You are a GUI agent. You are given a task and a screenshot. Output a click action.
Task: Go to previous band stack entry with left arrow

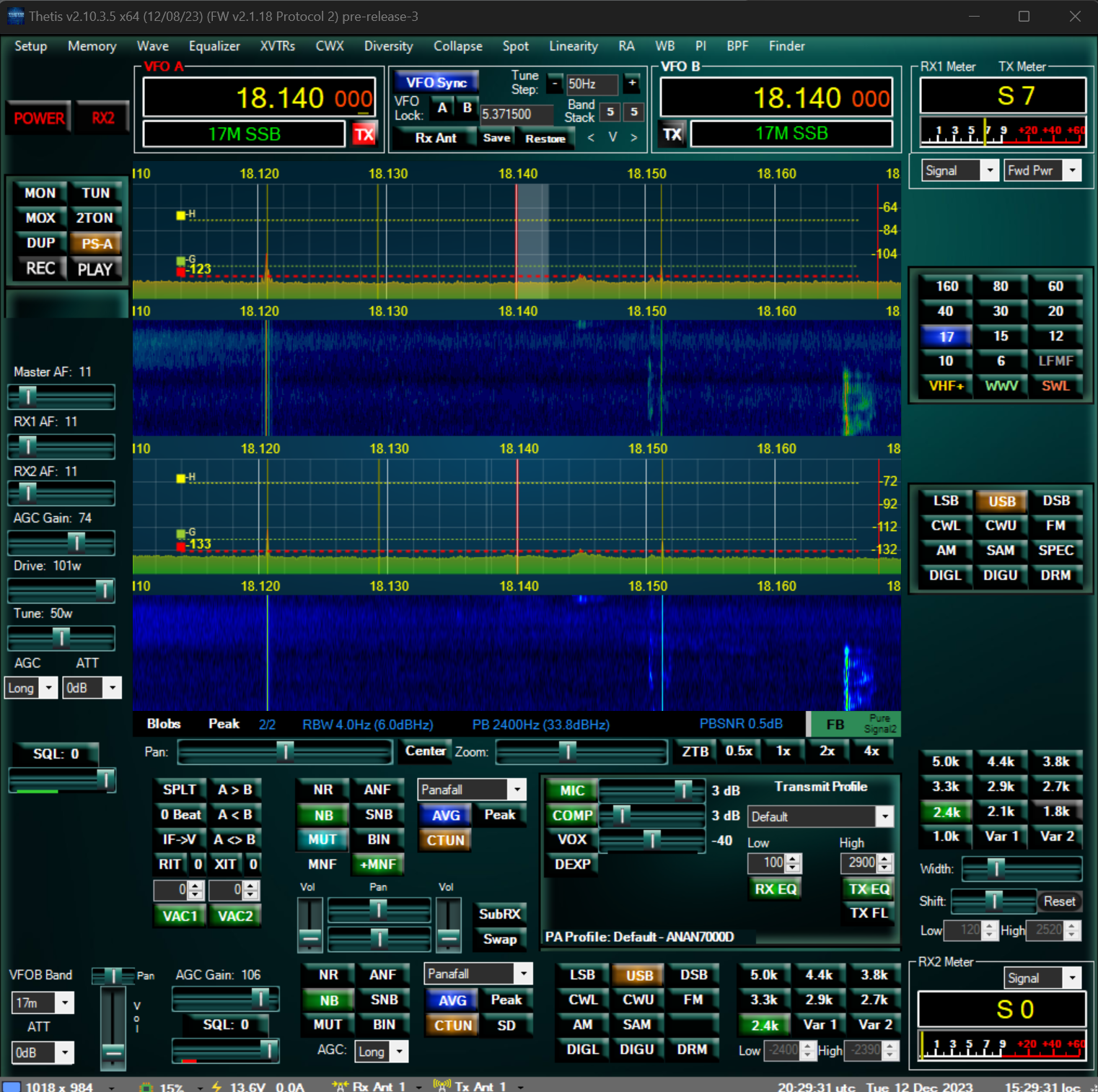591,137
